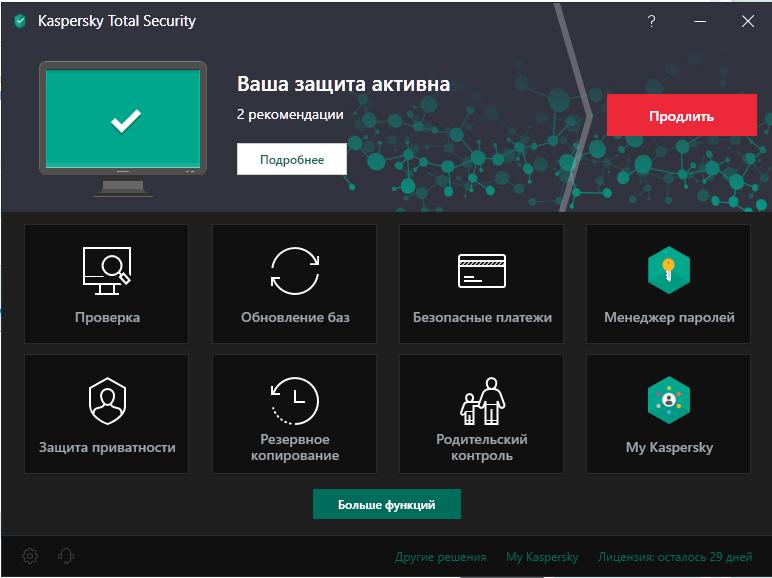The image size is (772, 578).
Task: Click the Больше функций button
Action: [386, 504]
